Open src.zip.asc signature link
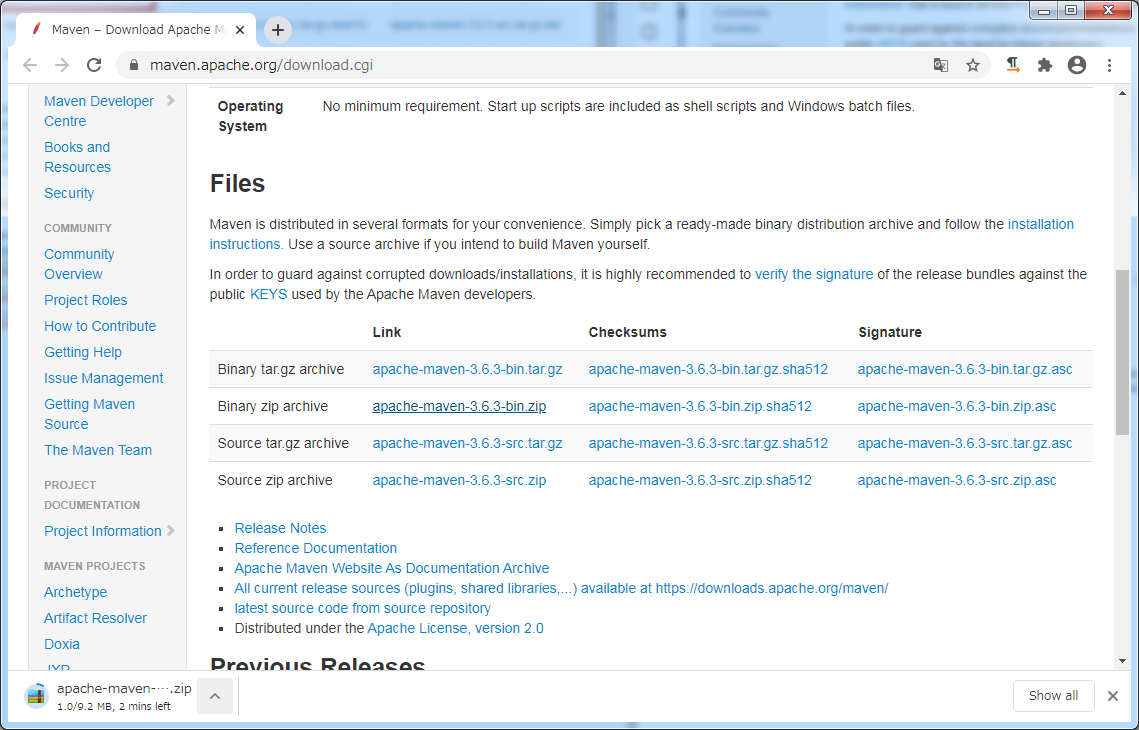Viewport: 1139px width, 730px height. tap(957, 481)
